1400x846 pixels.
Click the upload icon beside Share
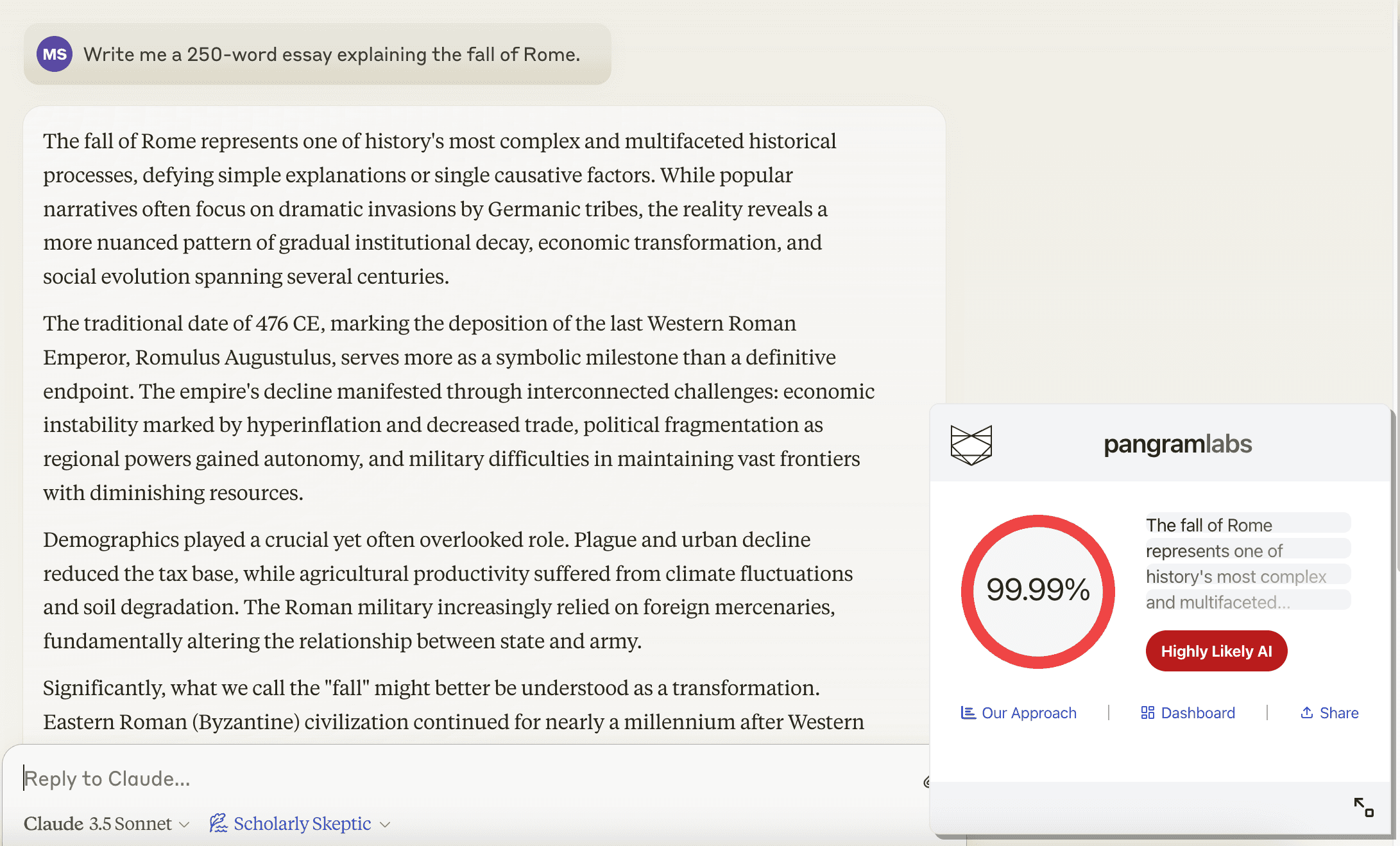[x=1306, y=712]
